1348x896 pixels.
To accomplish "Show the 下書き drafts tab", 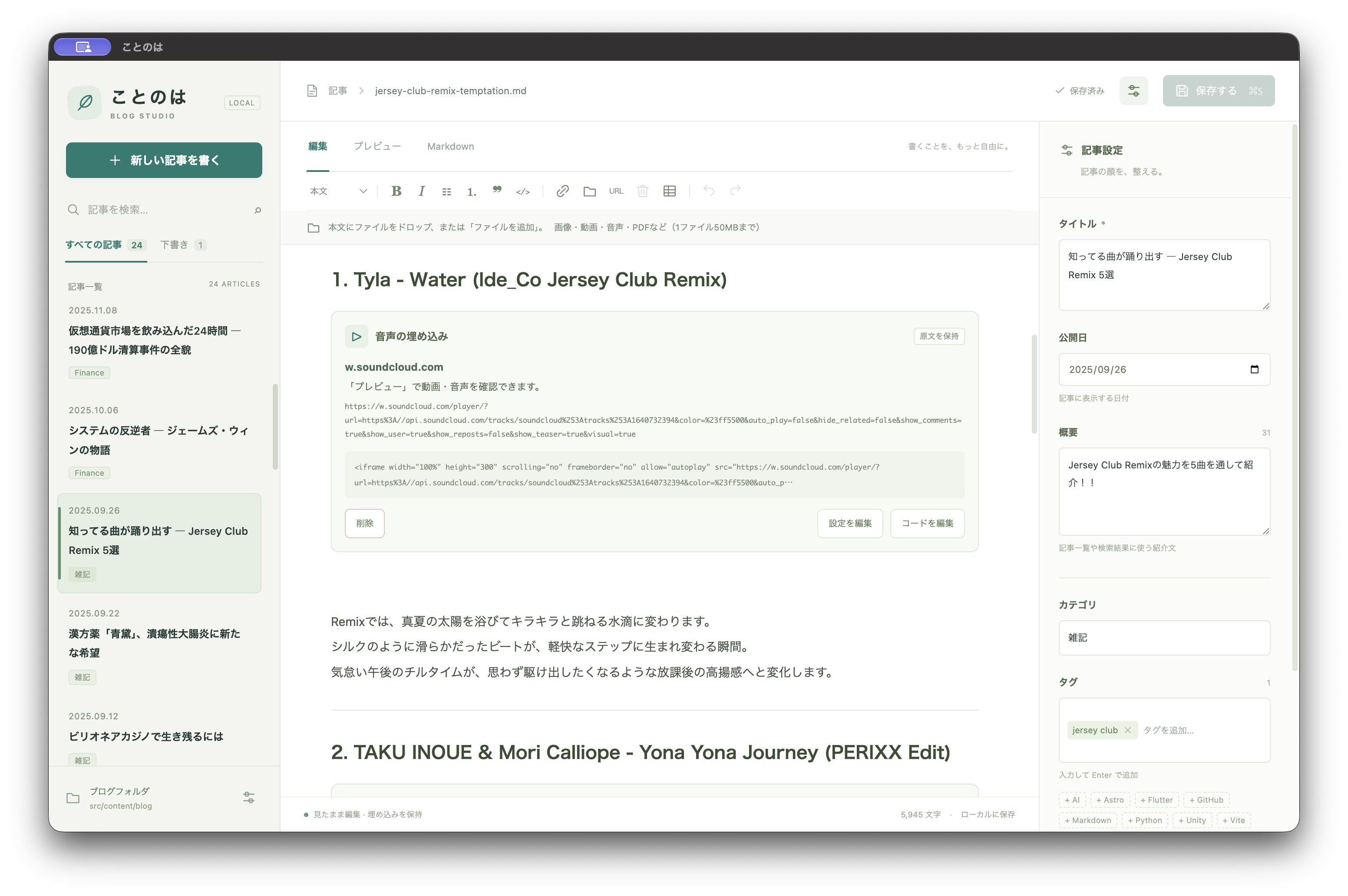I will coord(183,245).
